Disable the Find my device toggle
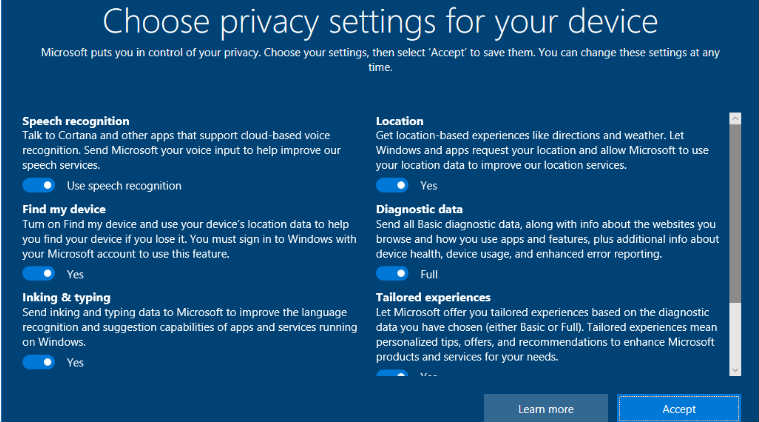 [38, 273]
